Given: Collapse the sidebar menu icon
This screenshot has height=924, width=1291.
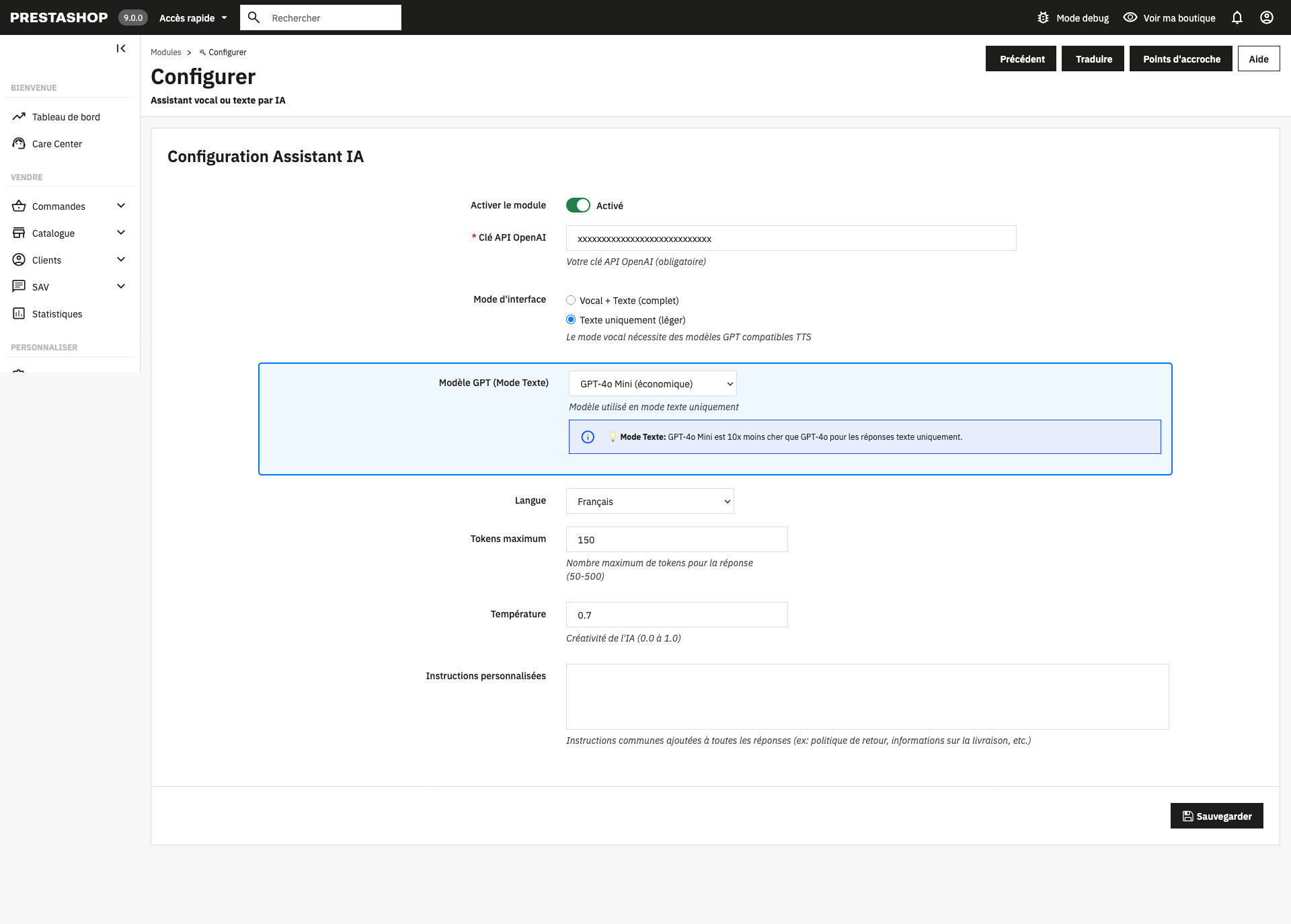Looking at the screenshot, I should (x=121, y=48).
